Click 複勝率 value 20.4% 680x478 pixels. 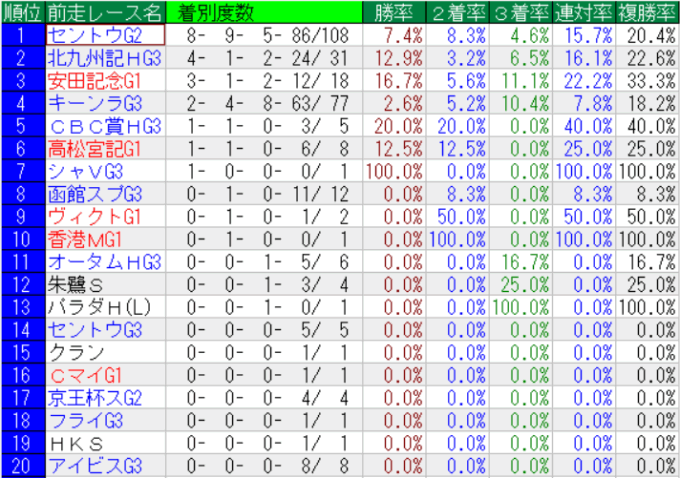pos(651,35)
